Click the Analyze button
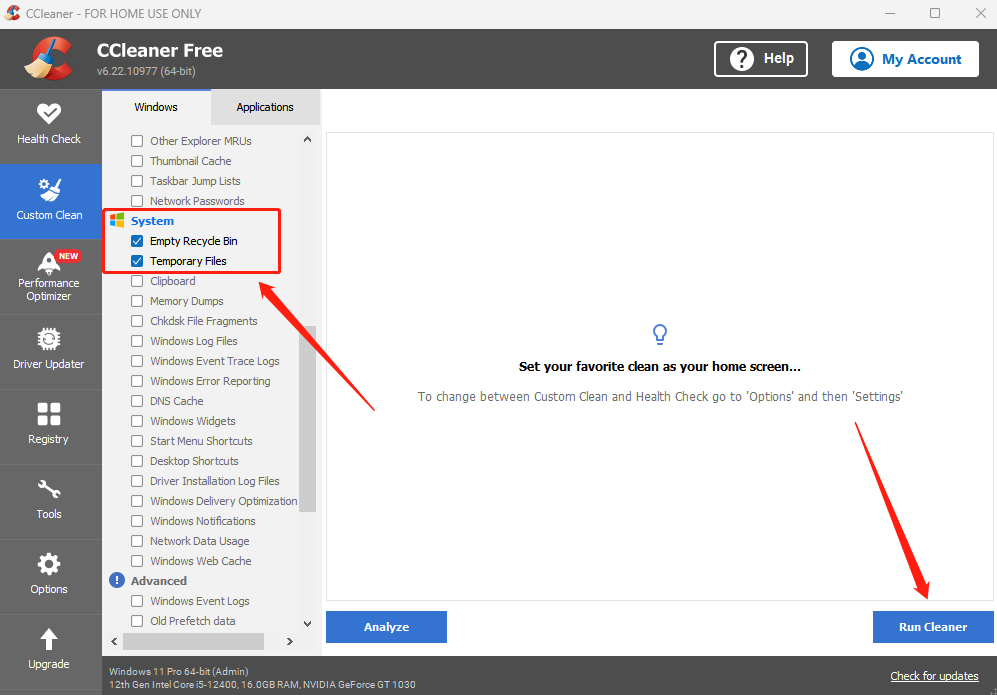997x695 pixels. [386, 627]
